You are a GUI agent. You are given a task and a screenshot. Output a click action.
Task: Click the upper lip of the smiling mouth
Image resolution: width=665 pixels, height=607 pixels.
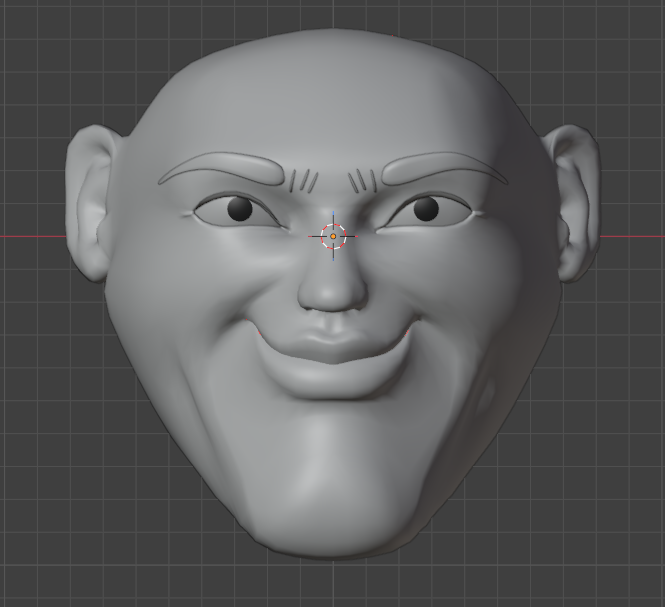334,344
